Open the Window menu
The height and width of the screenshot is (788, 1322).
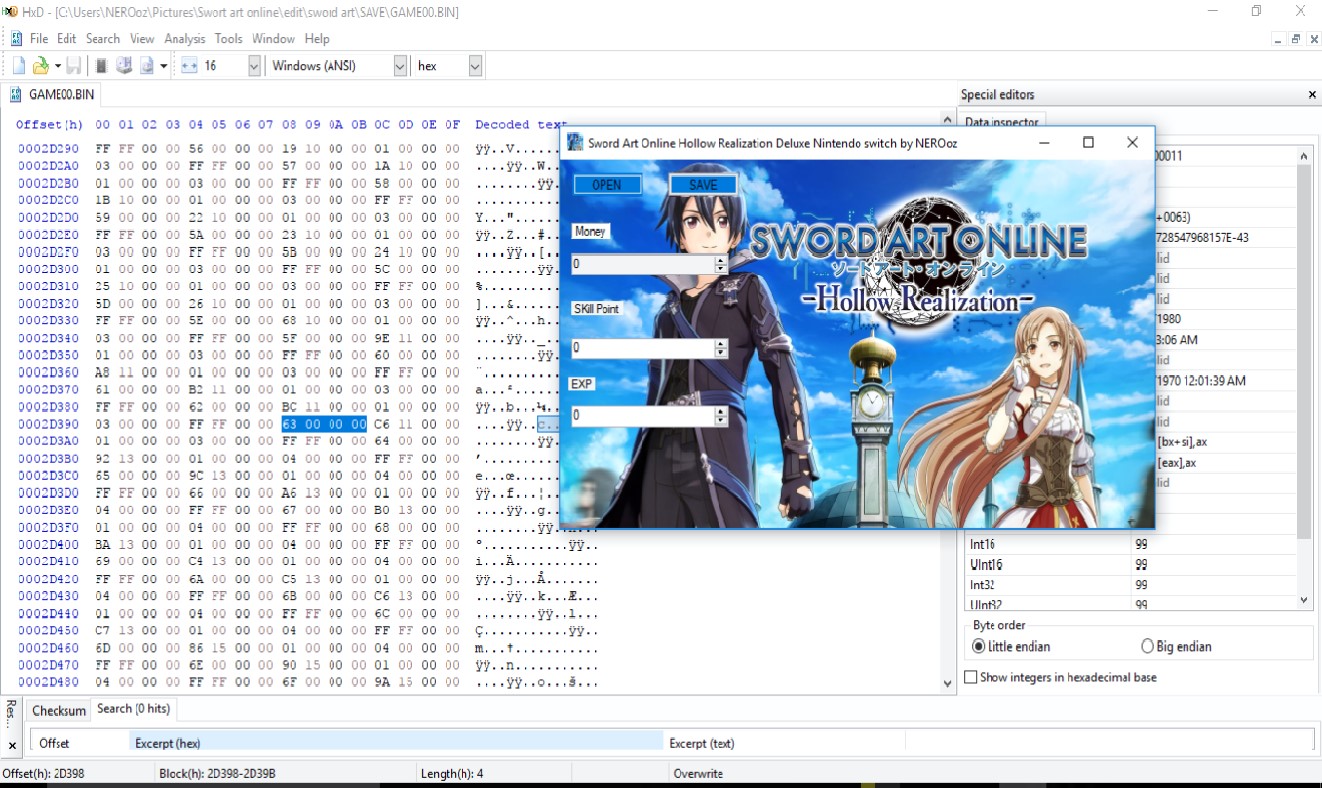pos(273,39)
